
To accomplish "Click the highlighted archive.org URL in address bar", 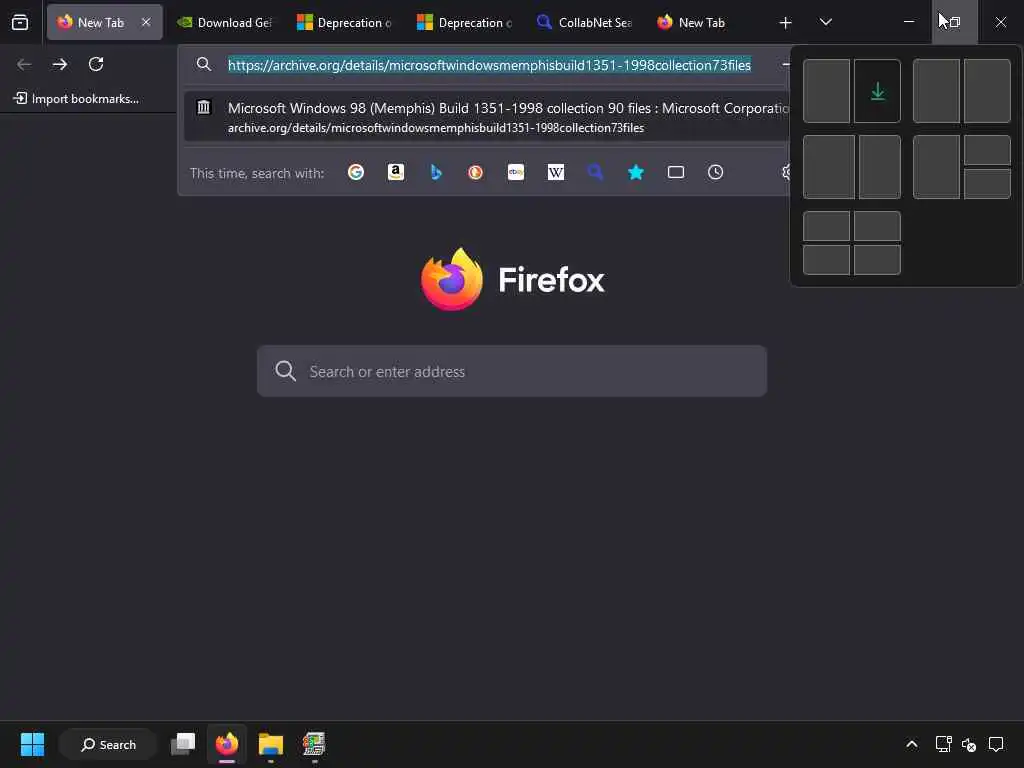I will [x=489, y=65].
